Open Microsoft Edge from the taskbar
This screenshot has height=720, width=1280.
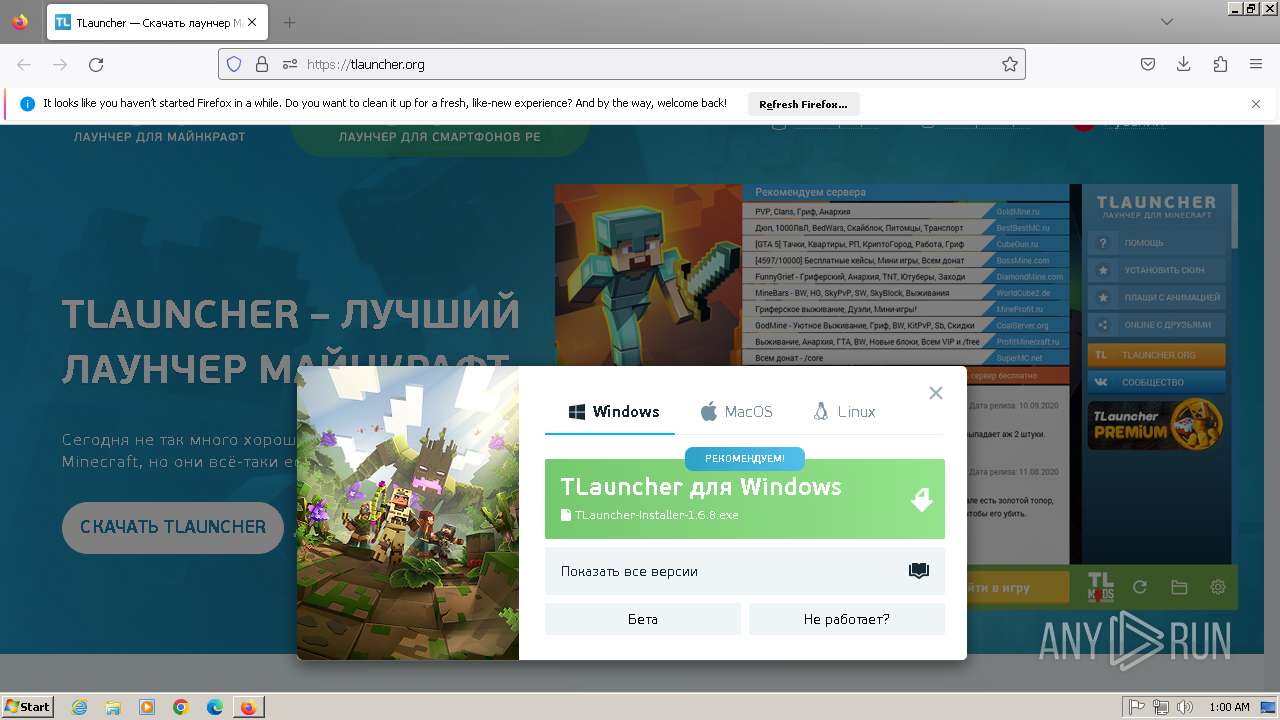pyautogui.click(x=215, y=707)
